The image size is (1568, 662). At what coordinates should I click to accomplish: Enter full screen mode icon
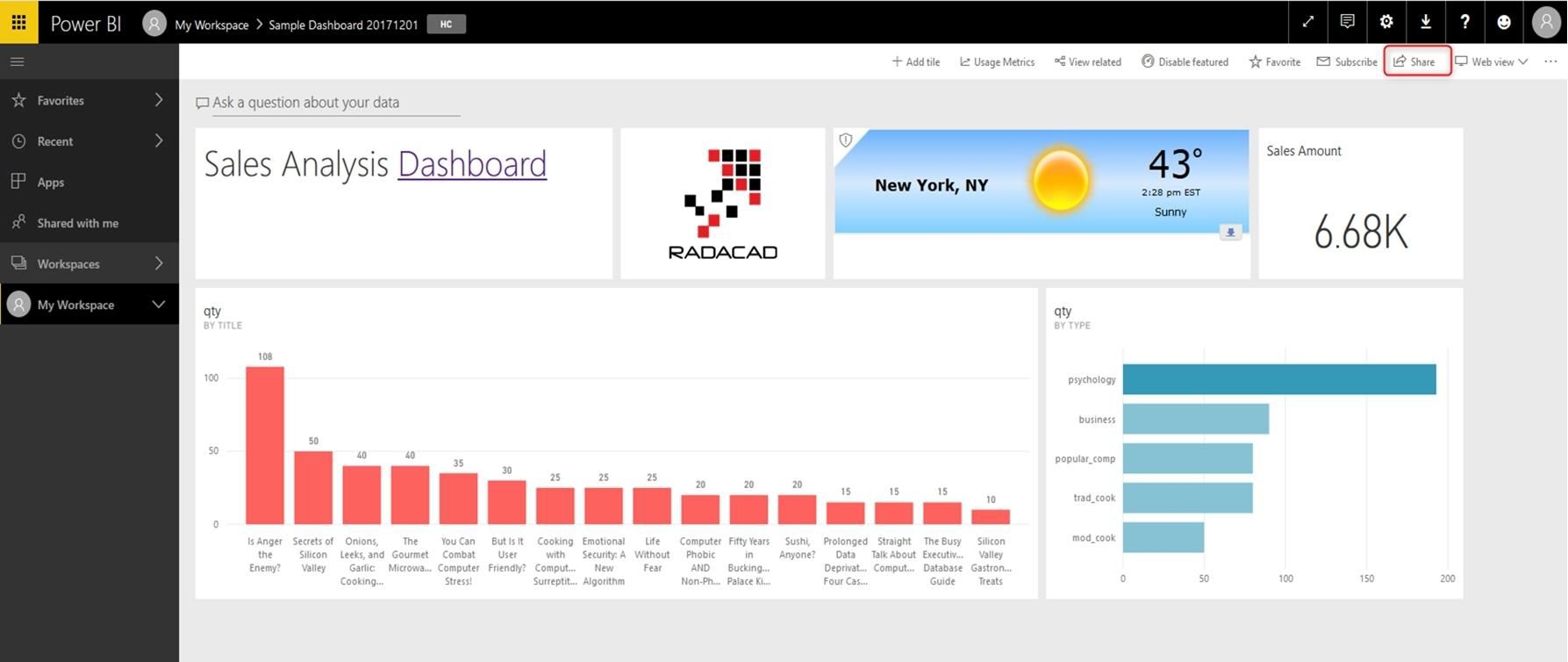[x=1307, y=22]
